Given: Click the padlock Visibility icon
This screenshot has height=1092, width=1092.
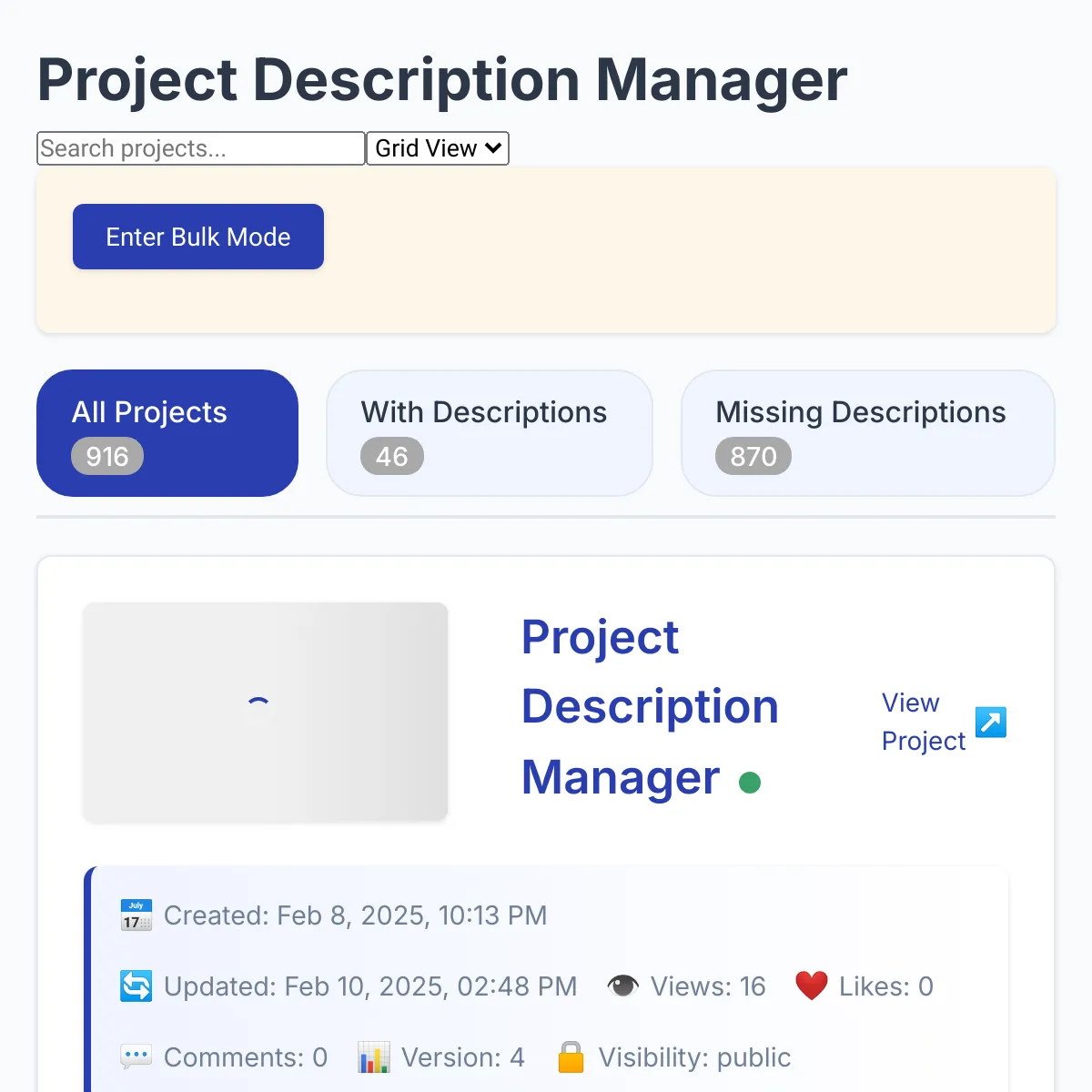Looking at the screenshot, I should tap(571, 1057).
